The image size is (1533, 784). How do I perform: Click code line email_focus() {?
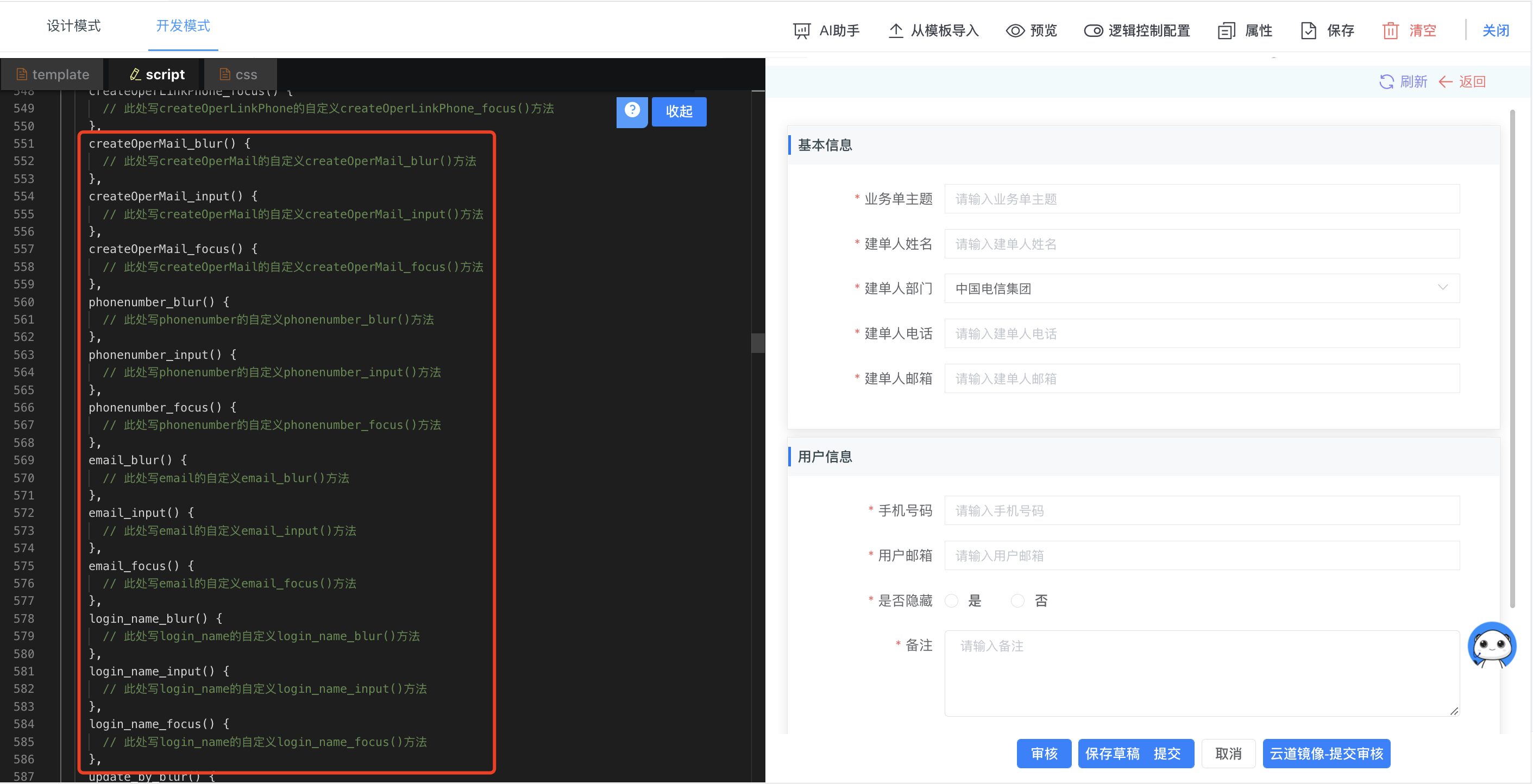[141, 566]
